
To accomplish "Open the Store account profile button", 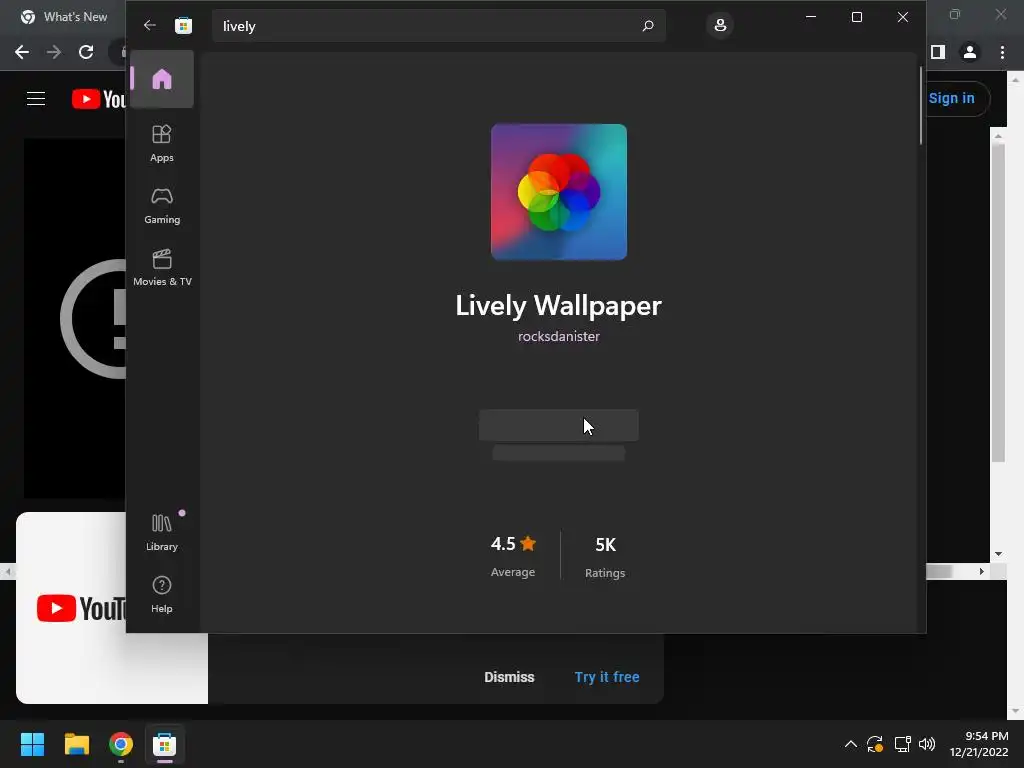I will point(720,25).
